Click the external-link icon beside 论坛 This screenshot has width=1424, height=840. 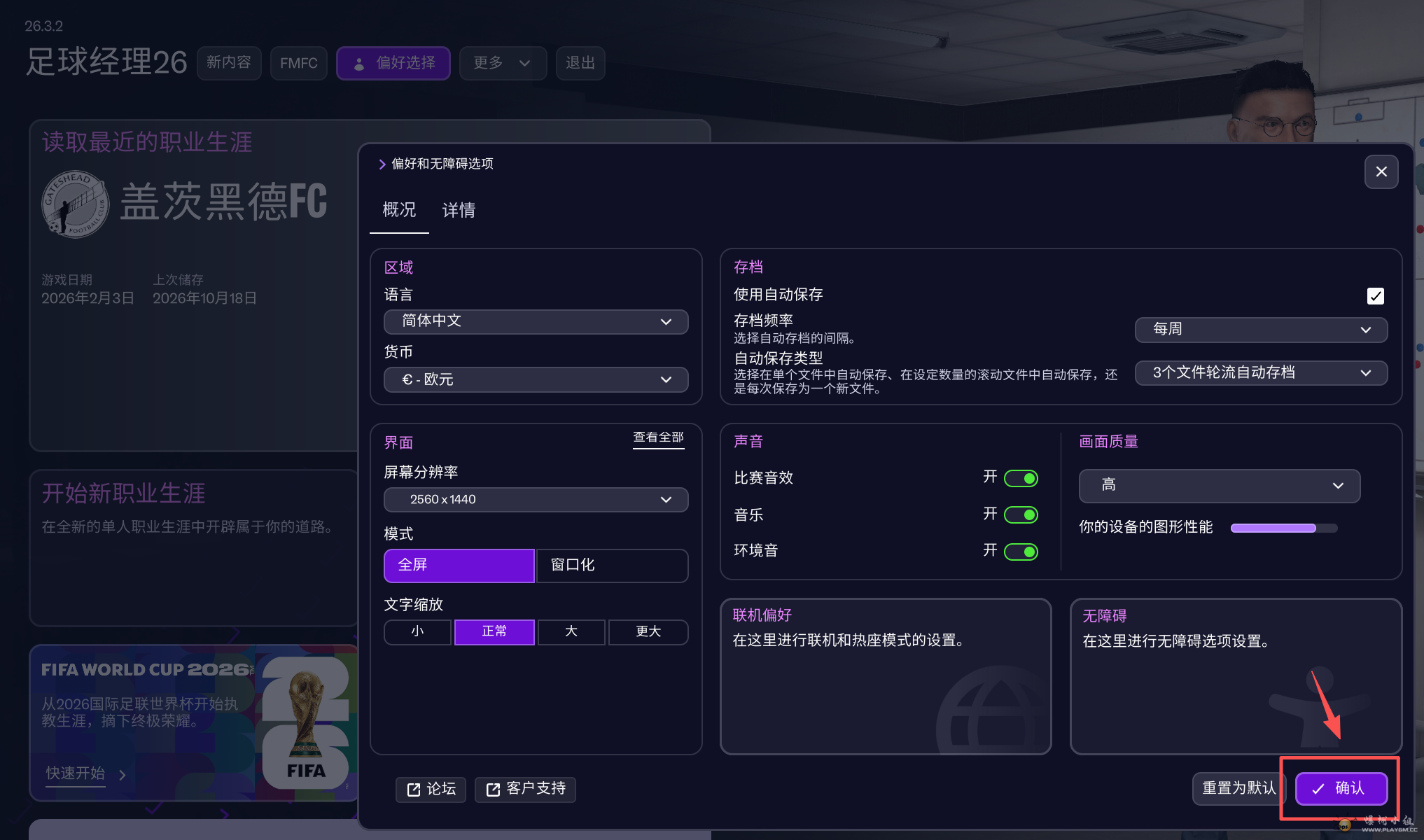point(414,789)
